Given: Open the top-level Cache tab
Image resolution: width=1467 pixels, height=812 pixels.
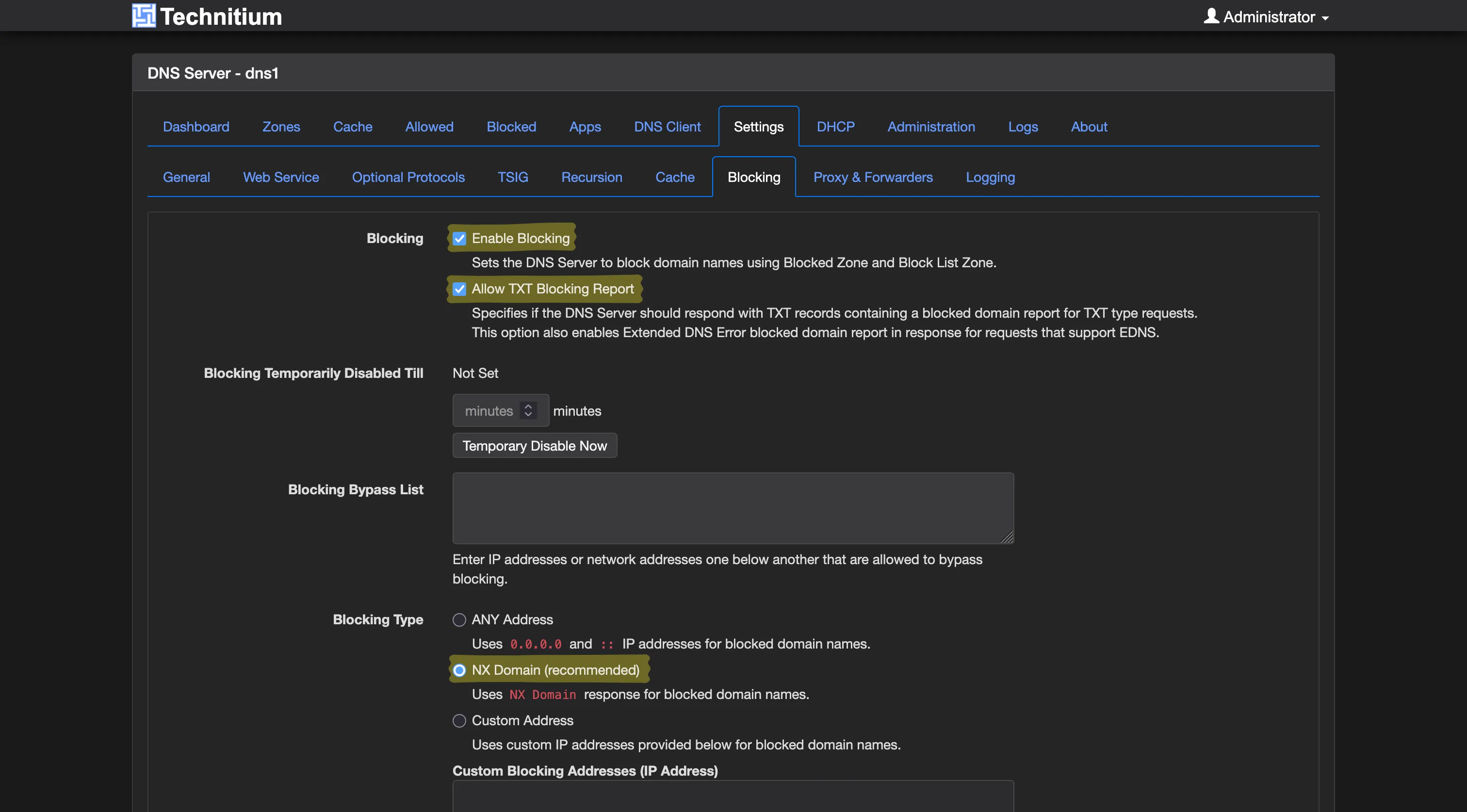Looking at the screenshot, I should pos(353,127).
